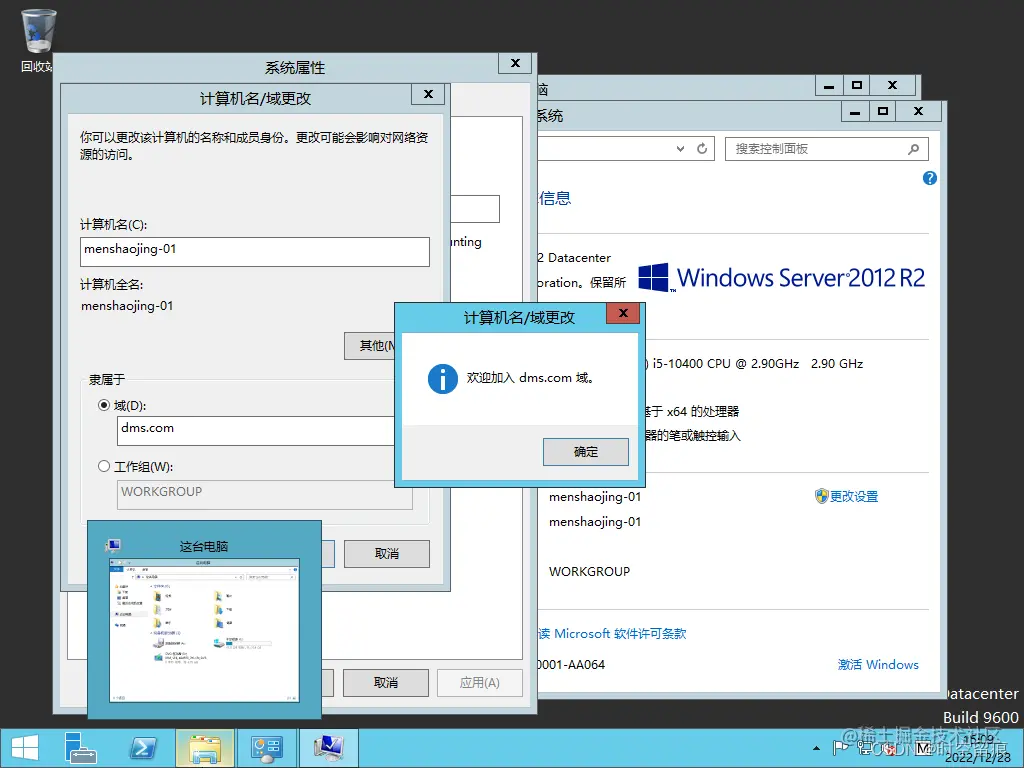
Task: Click 取消 in the System Properties window
Action: point(386,682)
